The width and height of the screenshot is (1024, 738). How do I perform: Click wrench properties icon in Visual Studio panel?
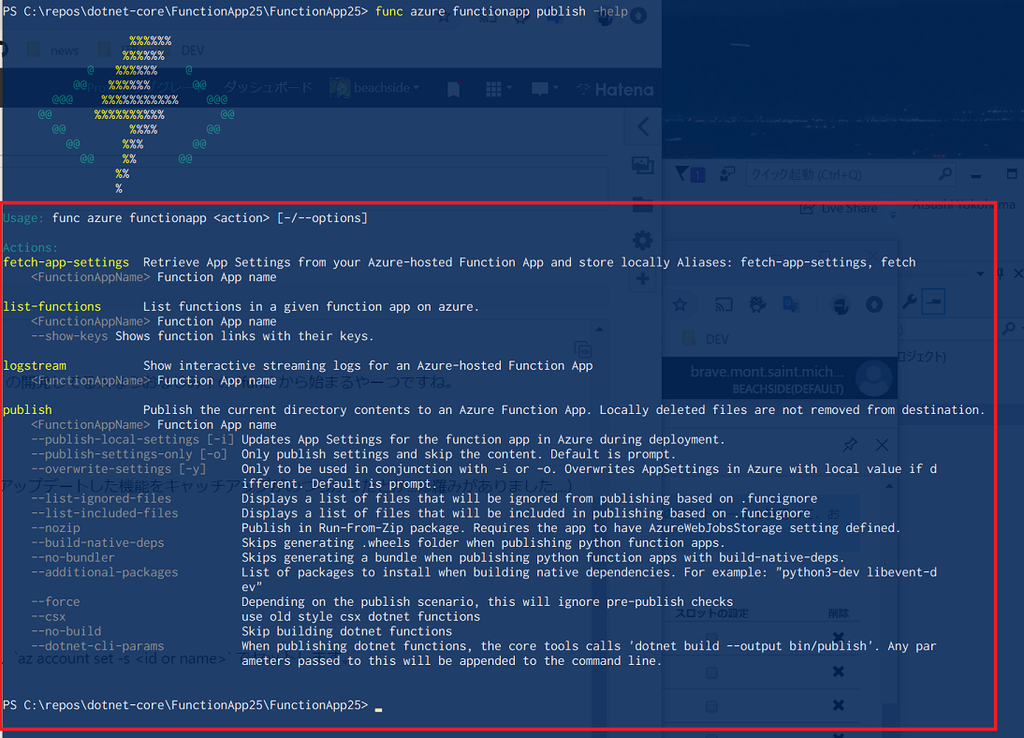(x=908, y=302)
